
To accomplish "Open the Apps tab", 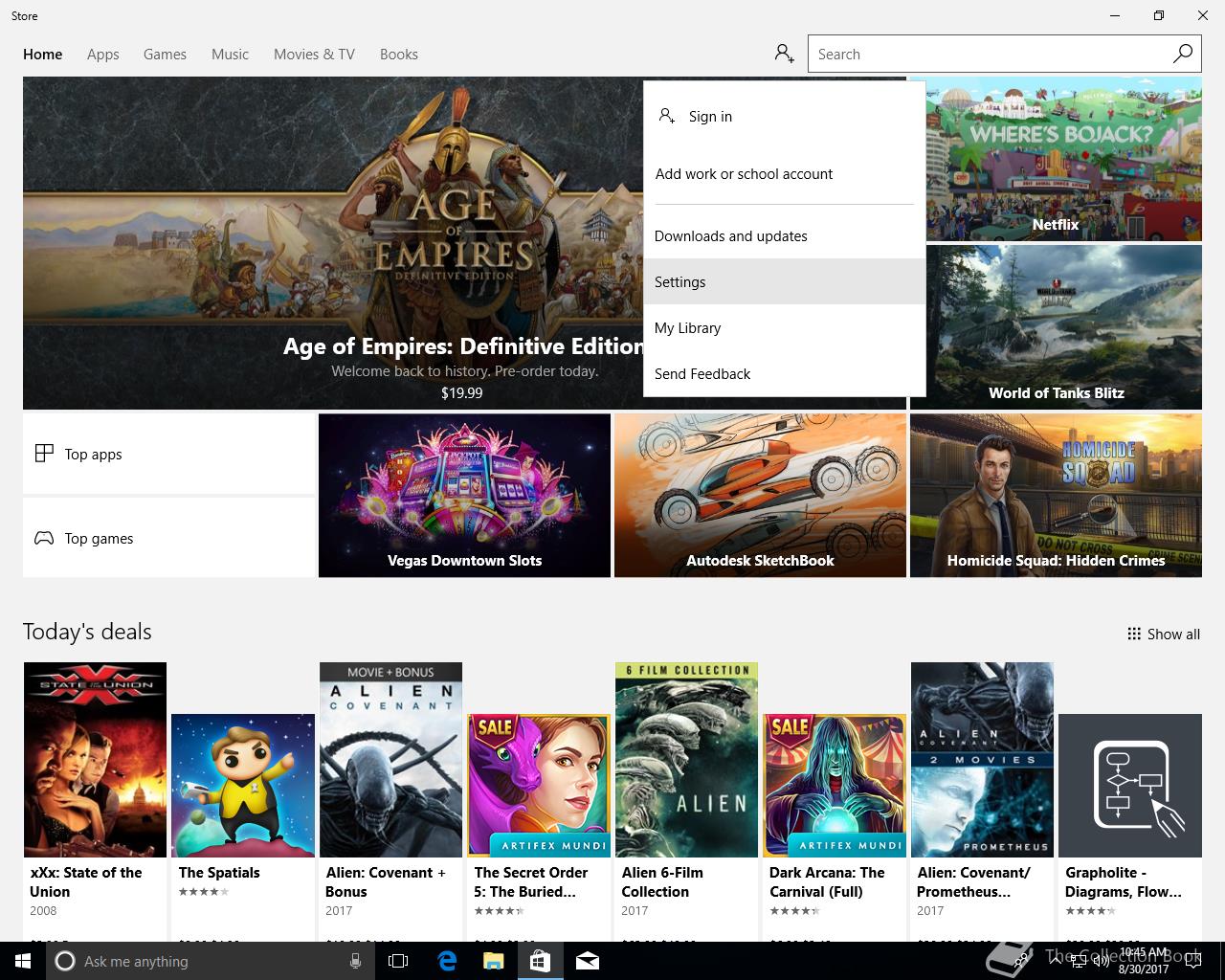I will (x=103, y=54).
